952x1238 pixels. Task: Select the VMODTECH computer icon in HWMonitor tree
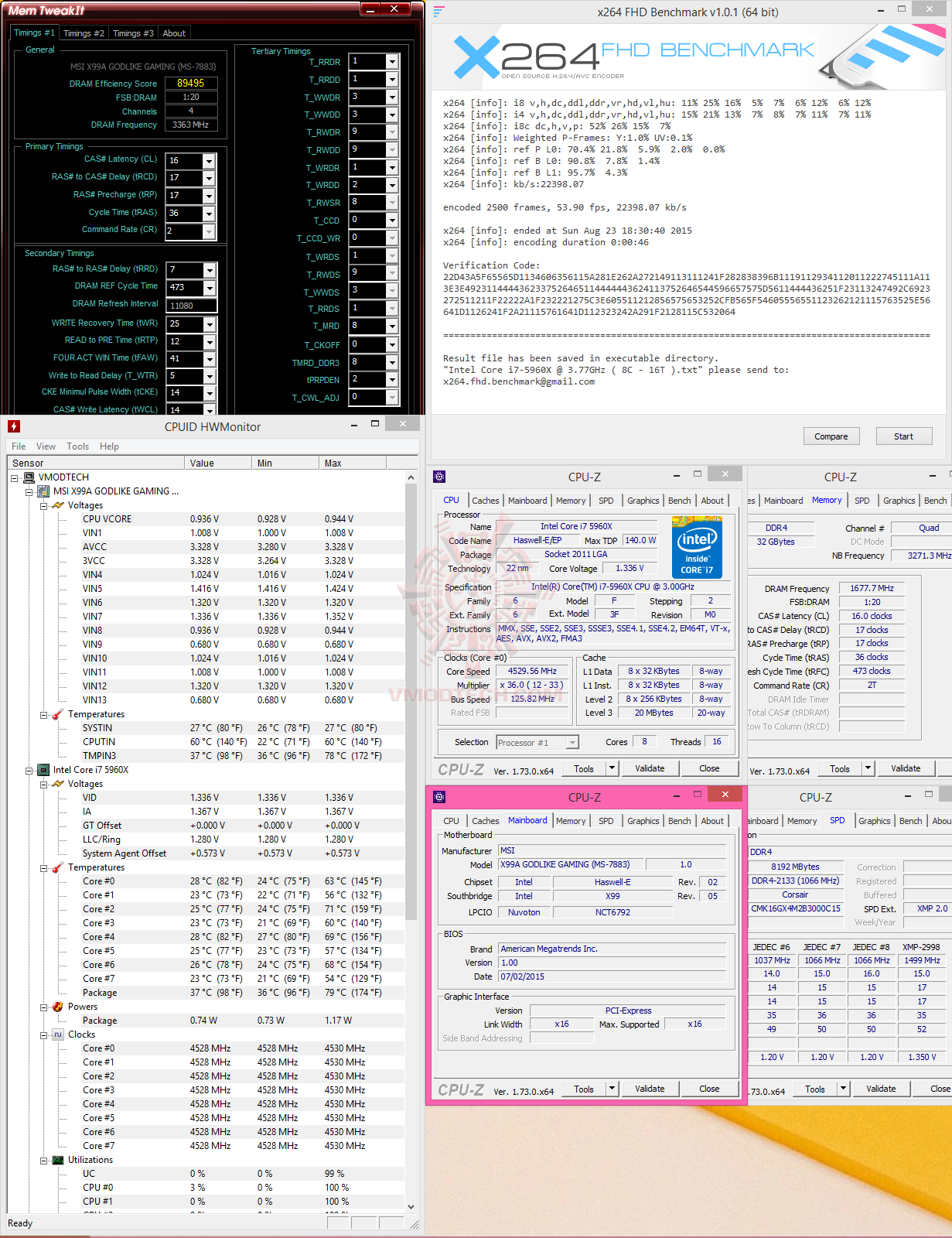tap(29, 477)
